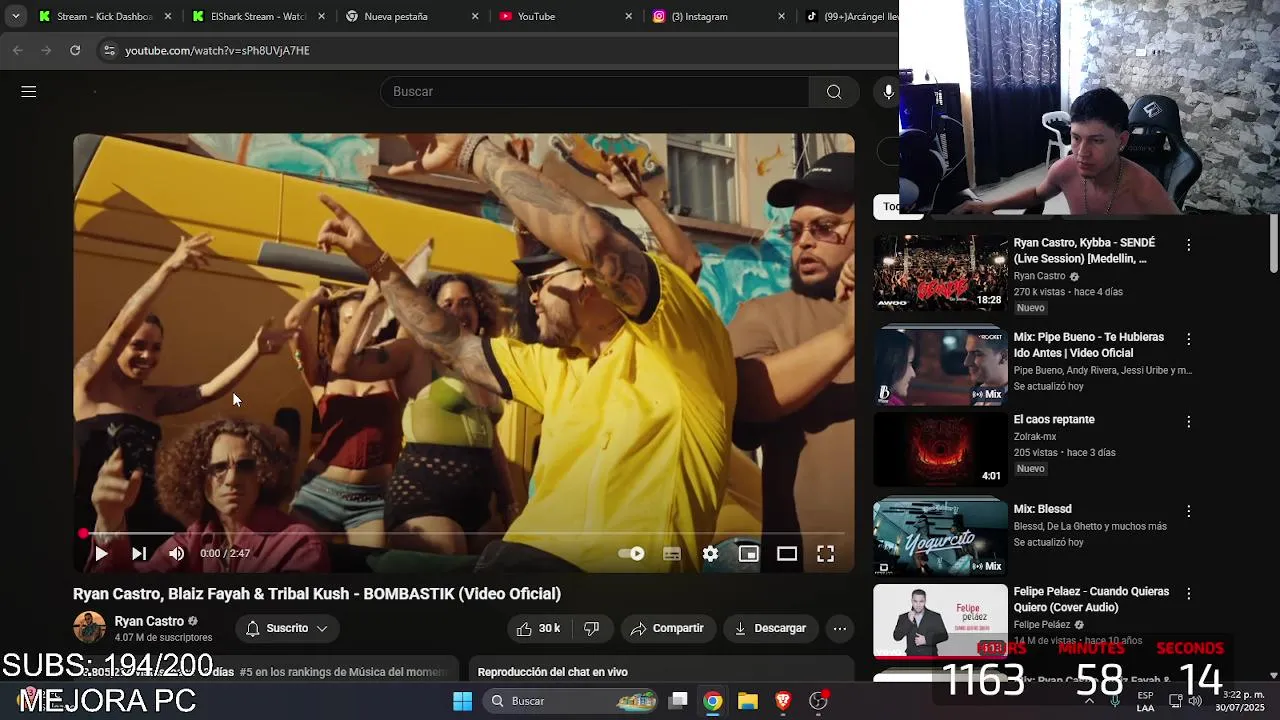The height and width of the screenshot is (720, 1280).
Task: Open options for SENDÉ Live Session video
Action: click(1188, 244)
